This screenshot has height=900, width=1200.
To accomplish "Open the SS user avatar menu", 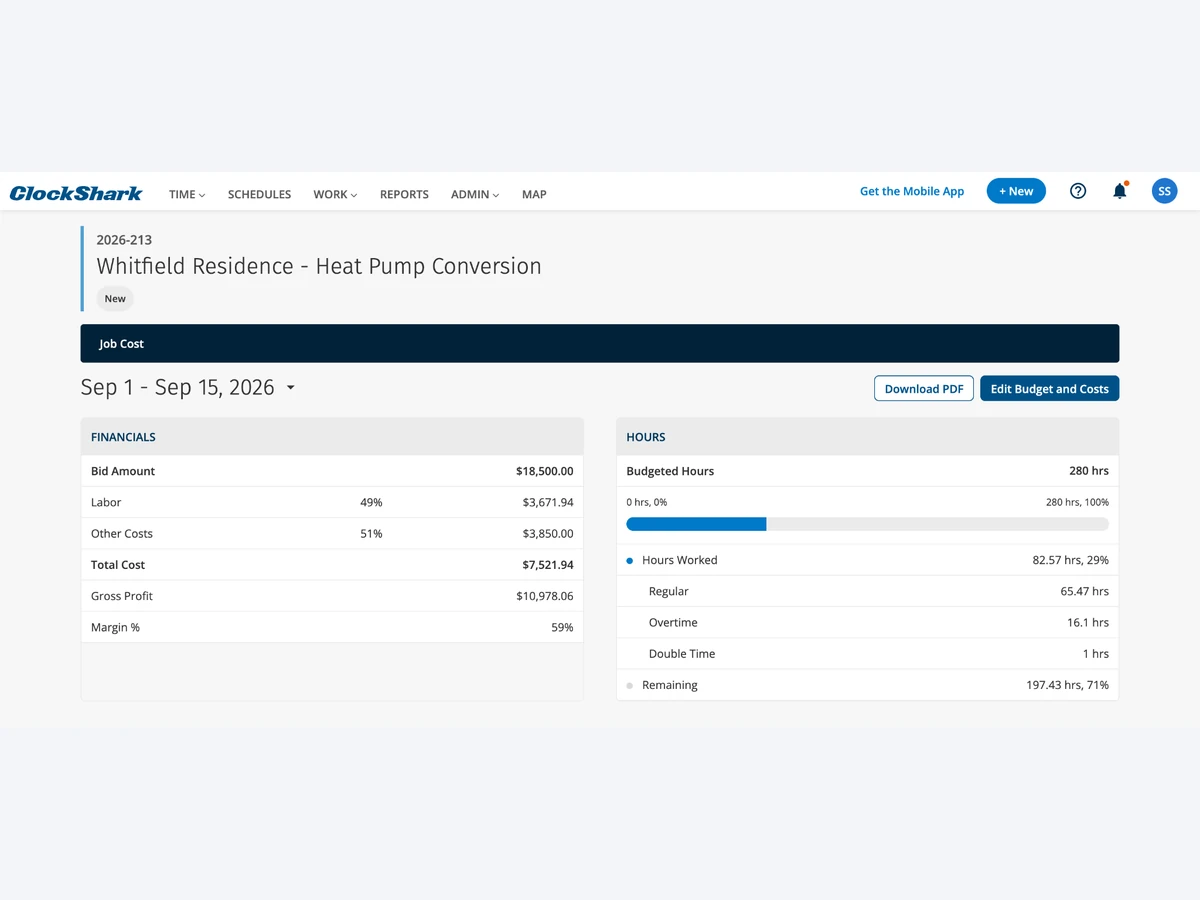I will tap(1164, 191).
